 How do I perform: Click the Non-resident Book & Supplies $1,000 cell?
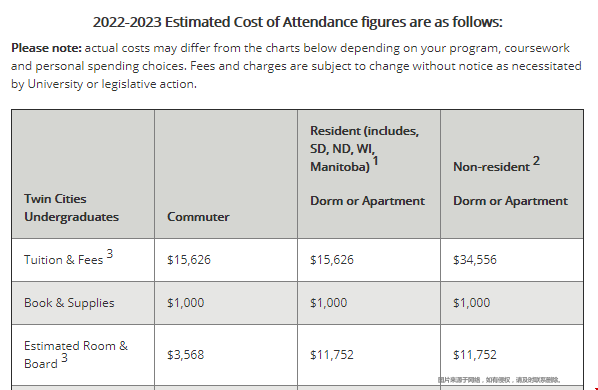512,303
